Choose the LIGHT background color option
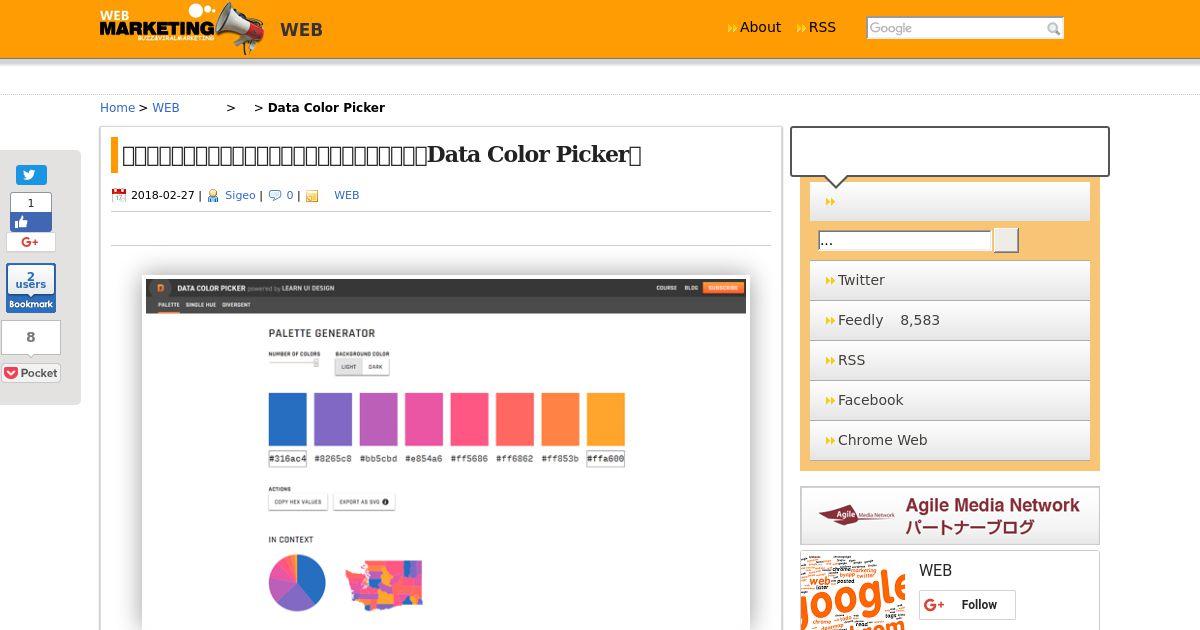The height and width of the screenshot is (630, 1200). click(x=348, y=367)
